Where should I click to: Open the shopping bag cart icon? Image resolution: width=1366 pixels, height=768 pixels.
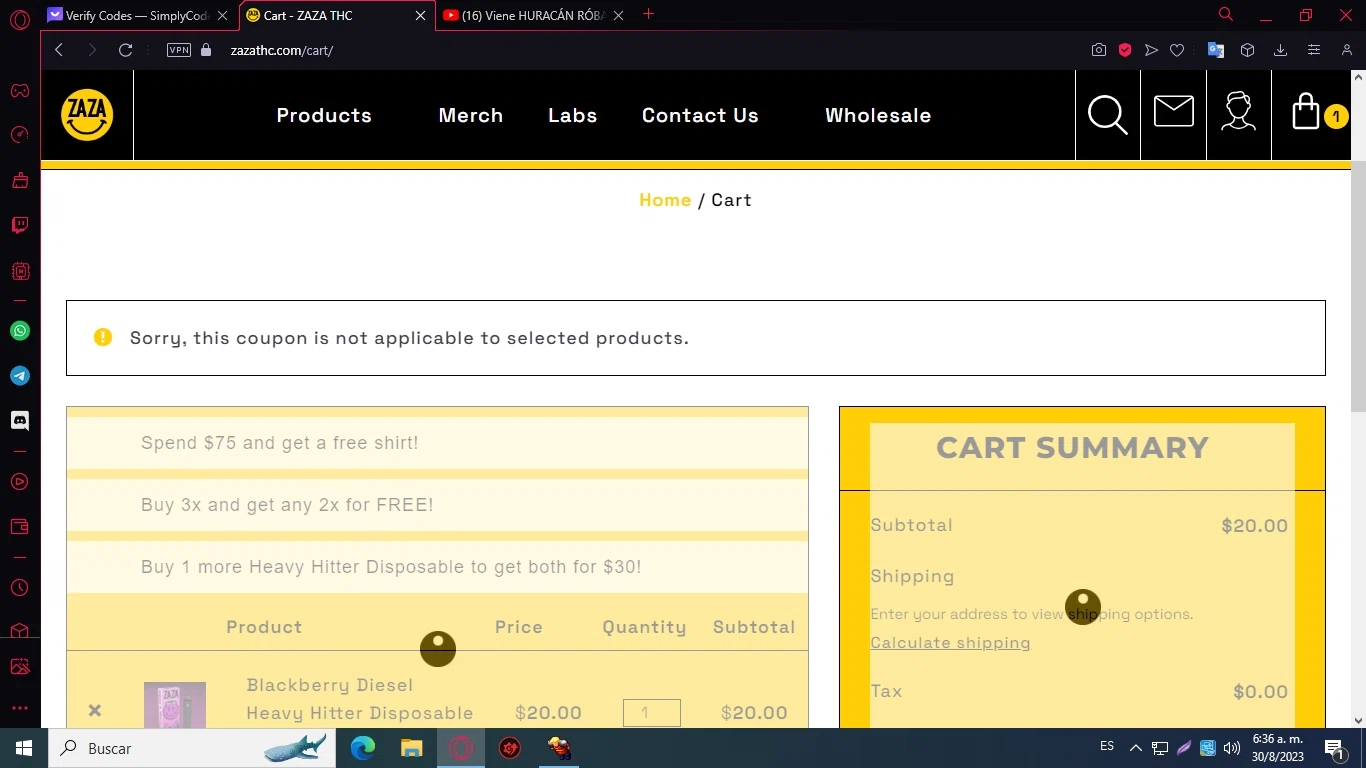point(1306,111)
